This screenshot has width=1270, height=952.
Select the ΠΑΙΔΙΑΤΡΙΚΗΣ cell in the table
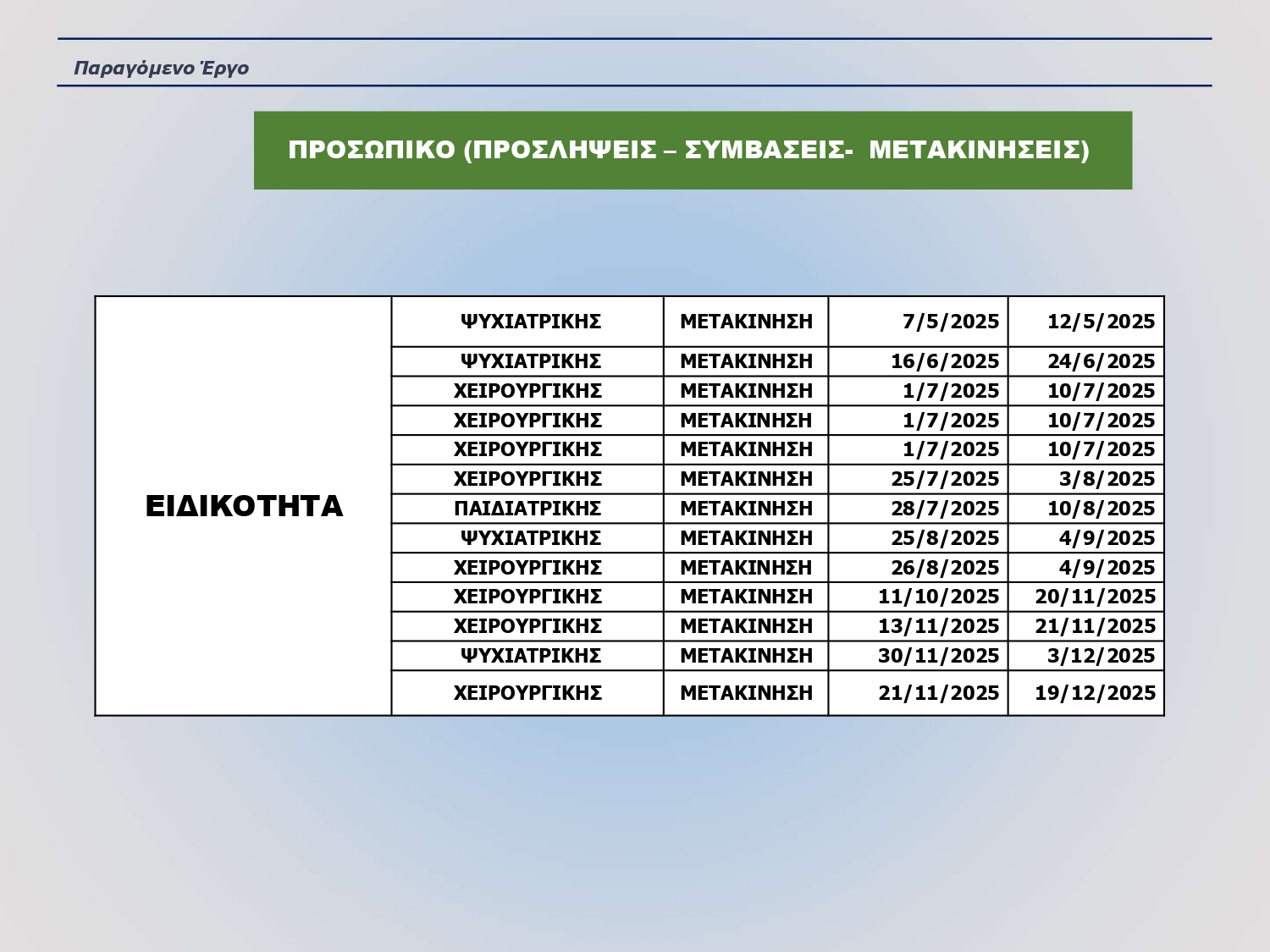527,509
